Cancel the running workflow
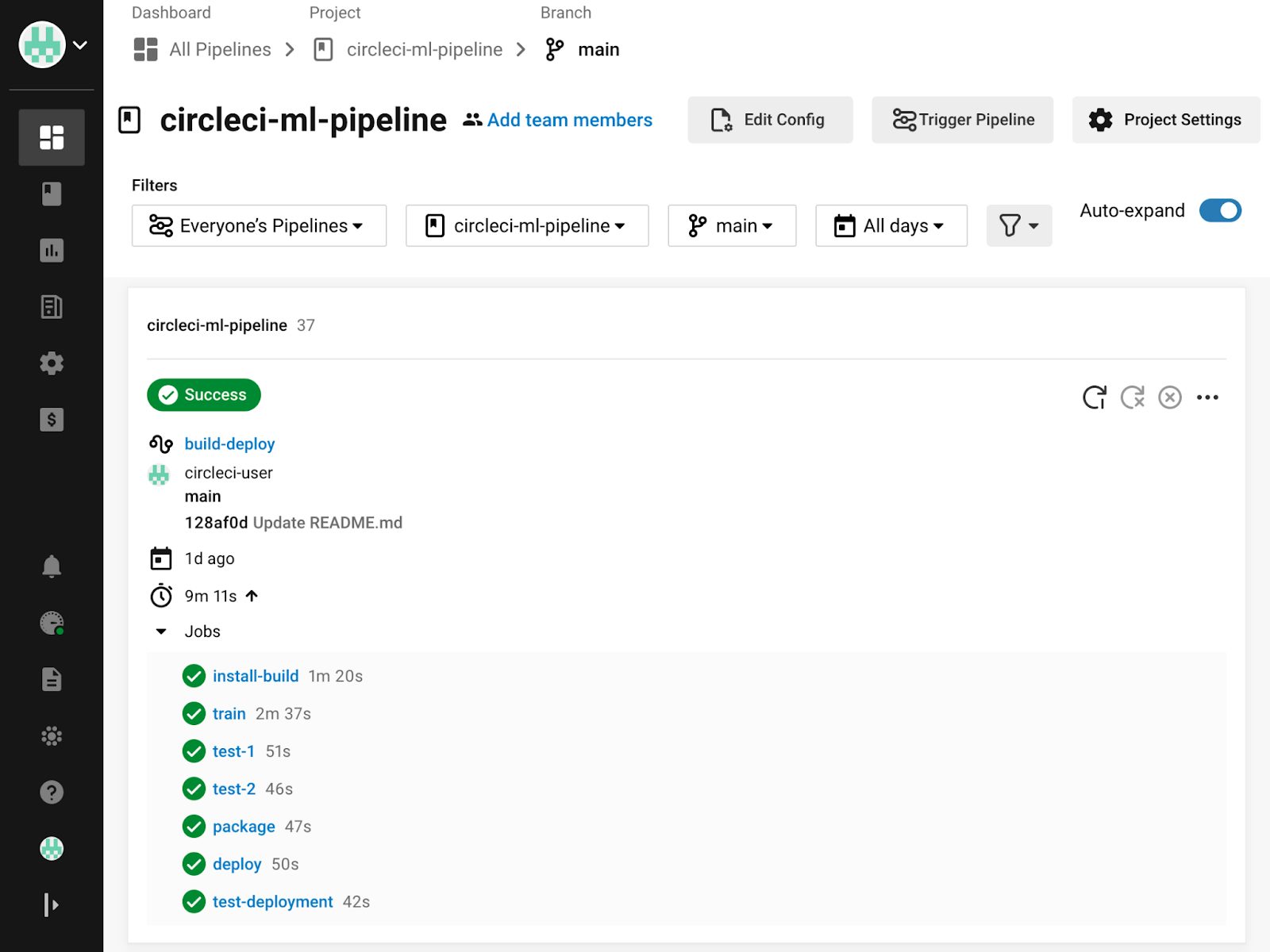1270x952 pixels. pyautogui.click(x=1169, y=397)
